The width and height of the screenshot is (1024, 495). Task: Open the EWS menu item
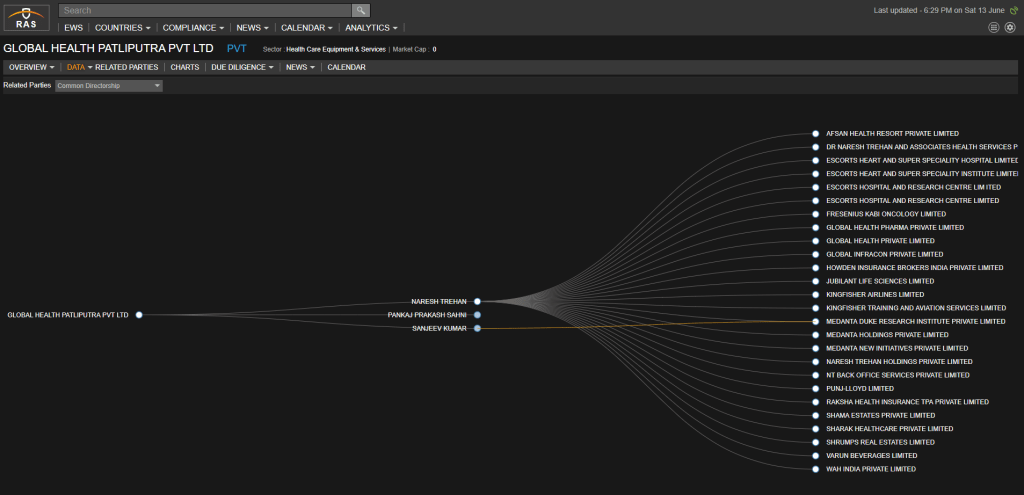(x=73, y=28)
